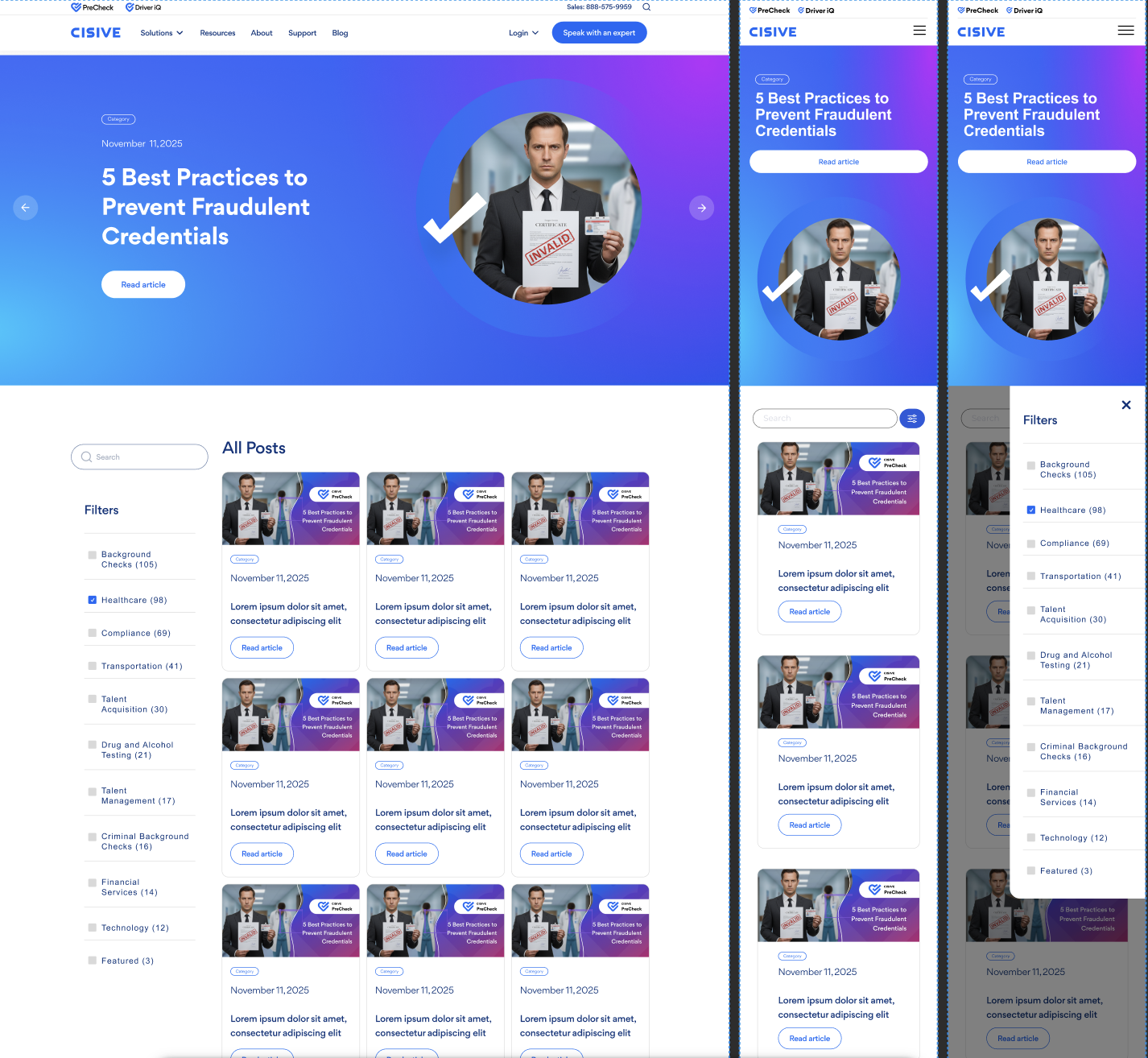Check Transportation (41) in the mobile Filters panel
This screenshot has width=1148, height=1058.
[1031, 577]
